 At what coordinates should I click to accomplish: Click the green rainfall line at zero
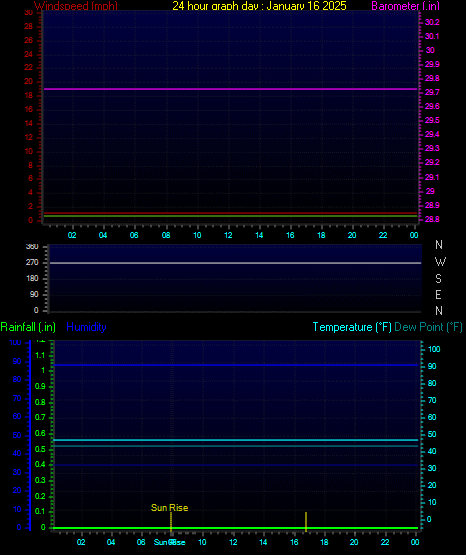pos(235,528)
